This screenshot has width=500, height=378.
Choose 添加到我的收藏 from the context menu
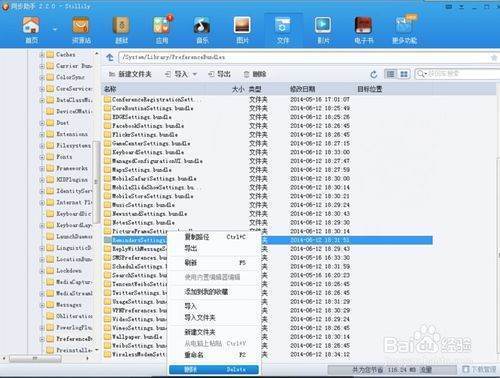pyautogui.click(x=214, y=292)
